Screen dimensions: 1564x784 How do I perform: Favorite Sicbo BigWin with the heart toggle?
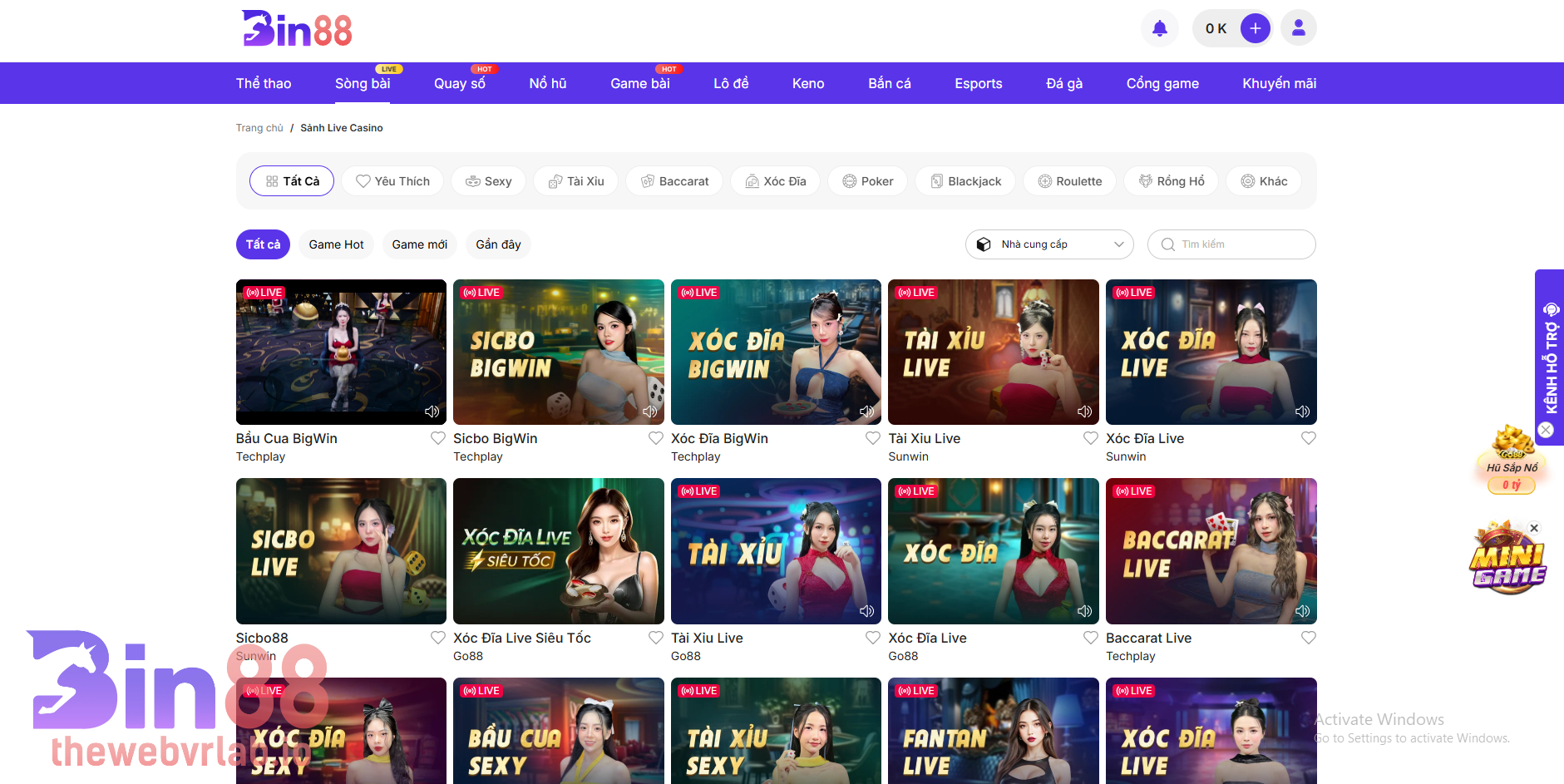(655, 437)
